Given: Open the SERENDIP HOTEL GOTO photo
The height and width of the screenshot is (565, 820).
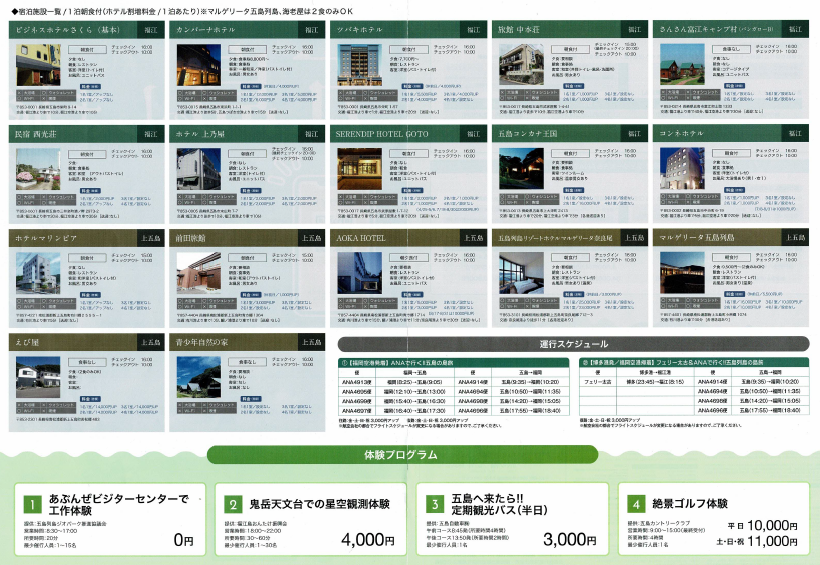Looking at the screenshot, I should (x=360, y=169).
